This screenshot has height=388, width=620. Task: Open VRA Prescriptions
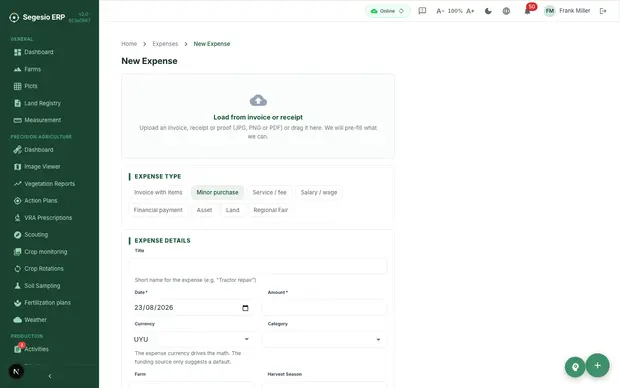[49, 218]
